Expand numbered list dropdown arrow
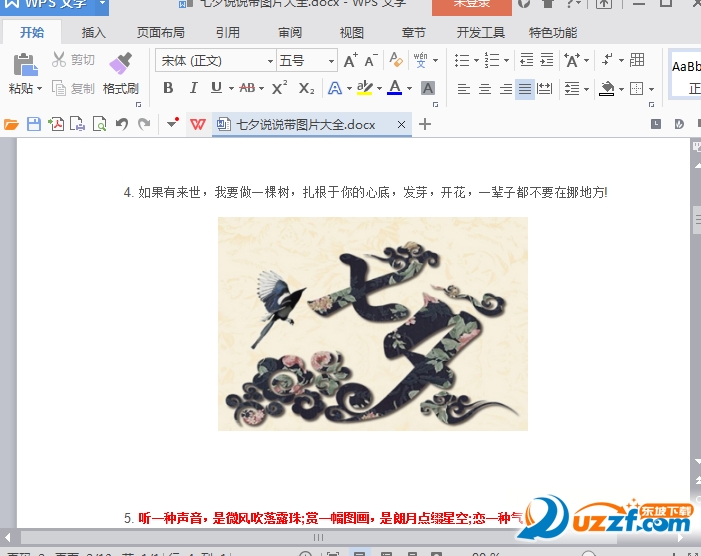This screenshot has height=556, width=701. [506, 60]
